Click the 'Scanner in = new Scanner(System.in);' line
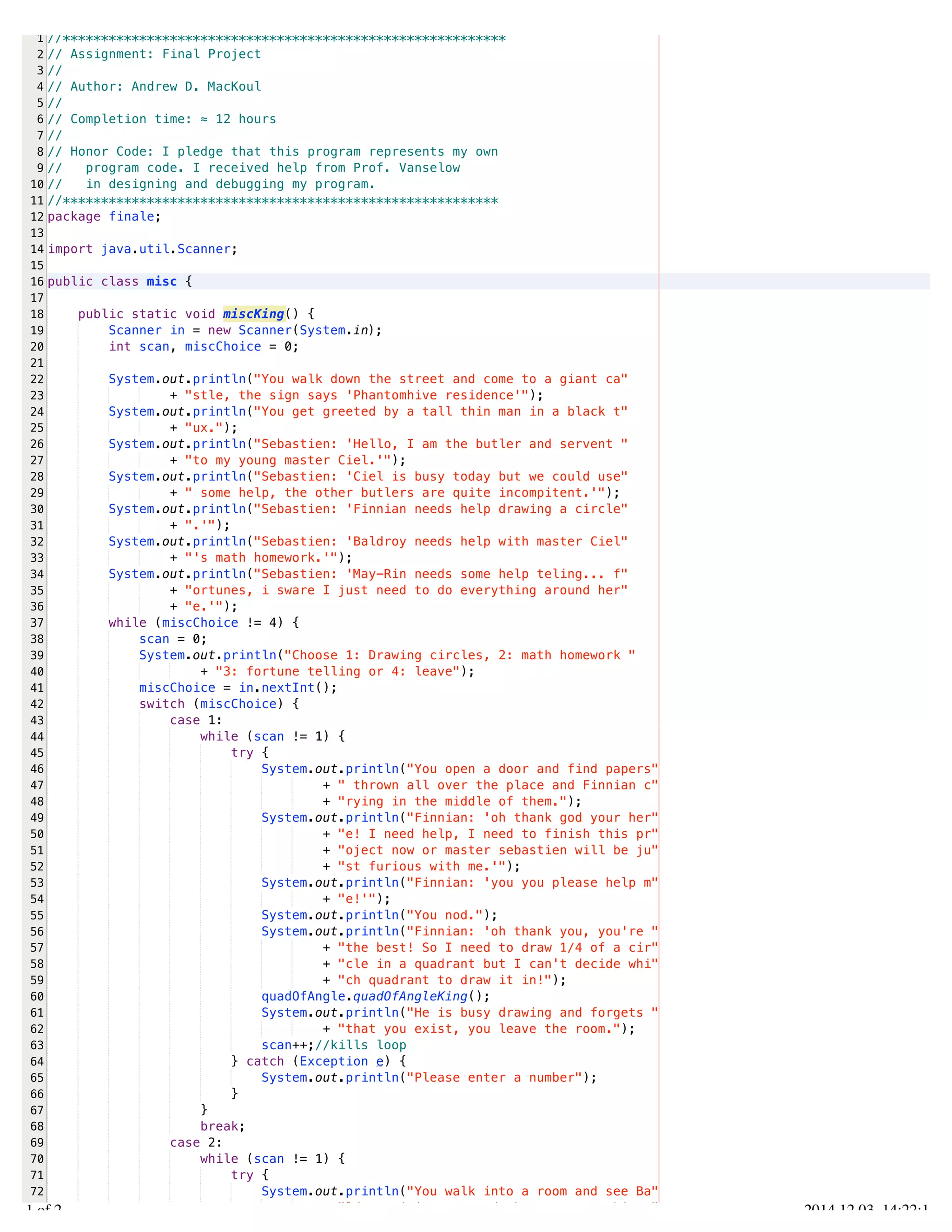This screenshot has width=952, height=1232. pos(245,331)
